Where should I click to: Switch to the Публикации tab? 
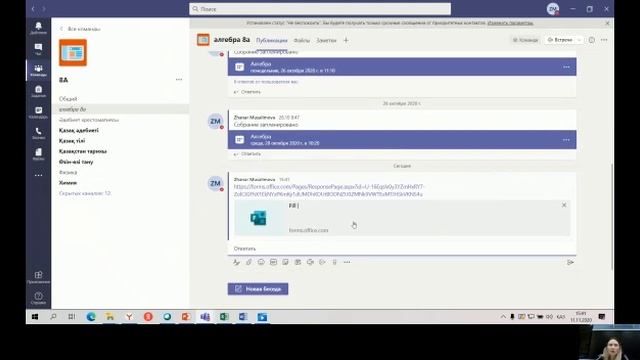click(271, 40)
